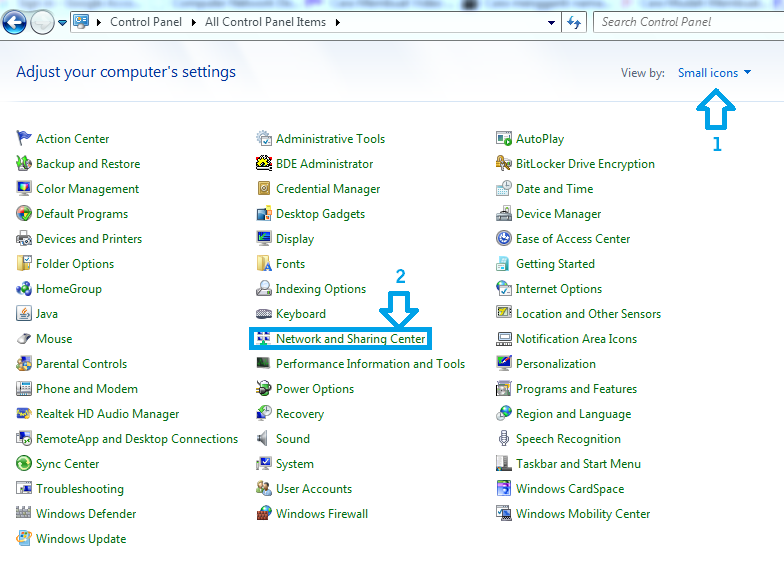Click the Mouse icon

pos(24,338)
